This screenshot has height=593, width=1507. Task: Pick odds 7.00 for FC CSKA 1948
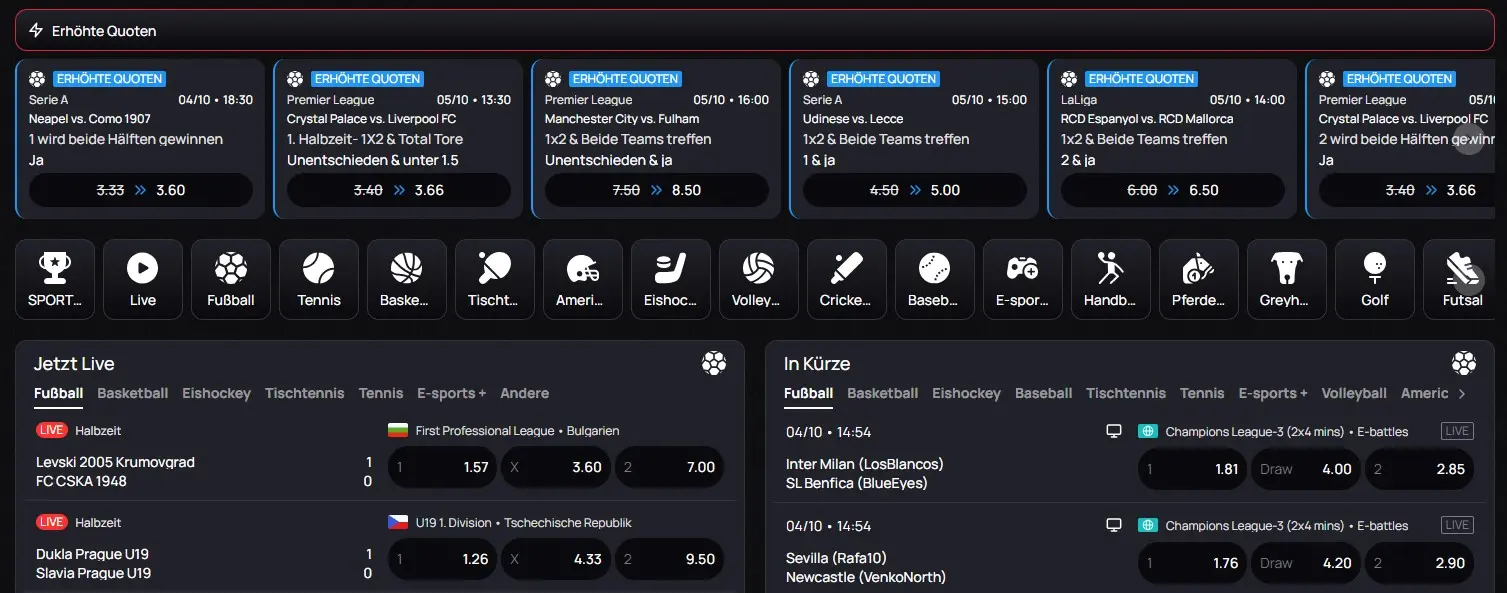click(x=669, y=467)
